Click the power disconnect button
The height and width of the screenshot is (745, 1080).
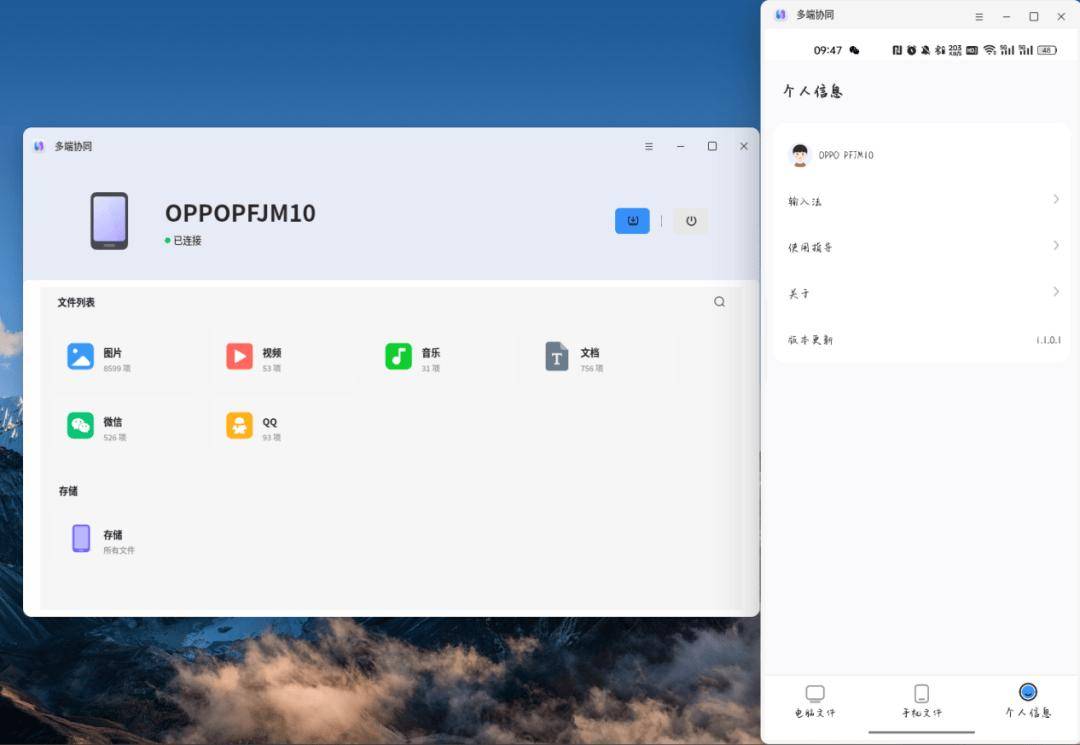coord(691,221)
